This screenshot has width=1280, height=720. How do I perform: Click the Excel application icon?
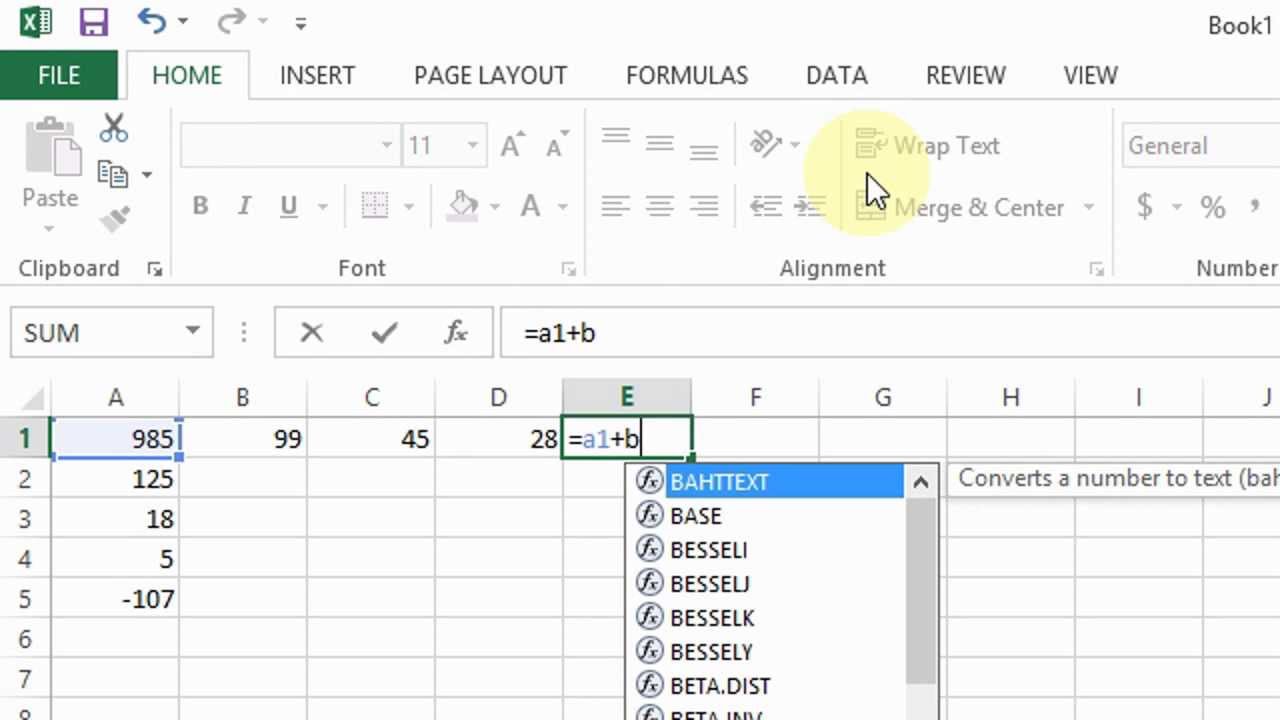[36, 21]
